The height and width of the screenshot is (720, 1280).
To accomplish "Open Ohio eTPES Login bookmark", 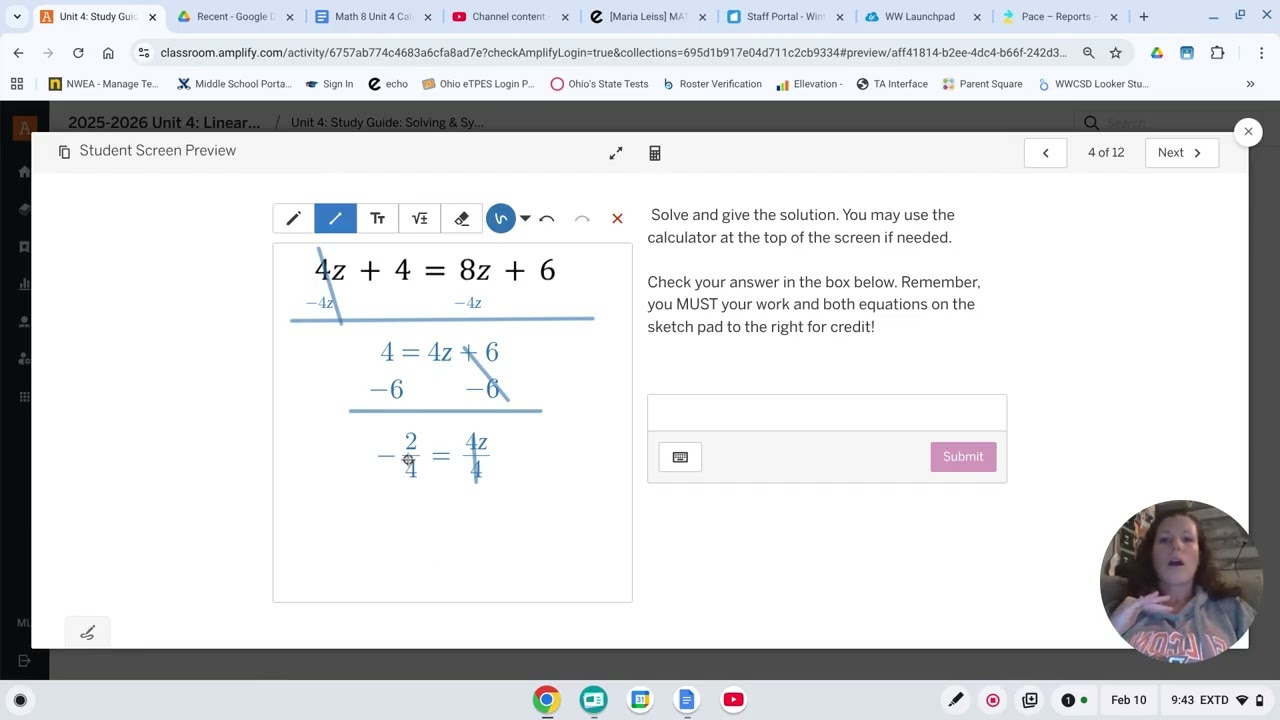I will (x=479, y=84).
